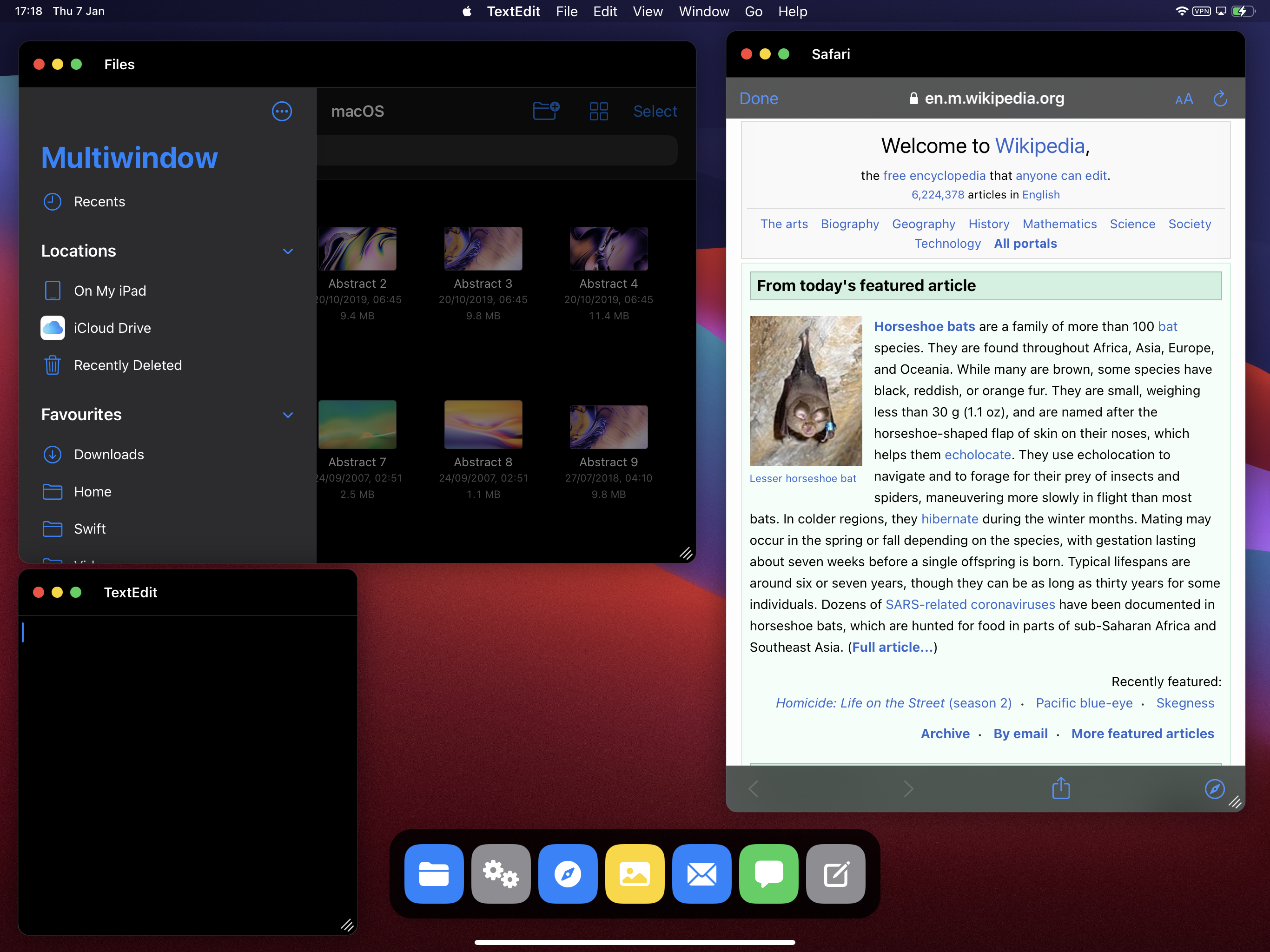
Task: Click the Files search field
Action: tap(496, 151)
